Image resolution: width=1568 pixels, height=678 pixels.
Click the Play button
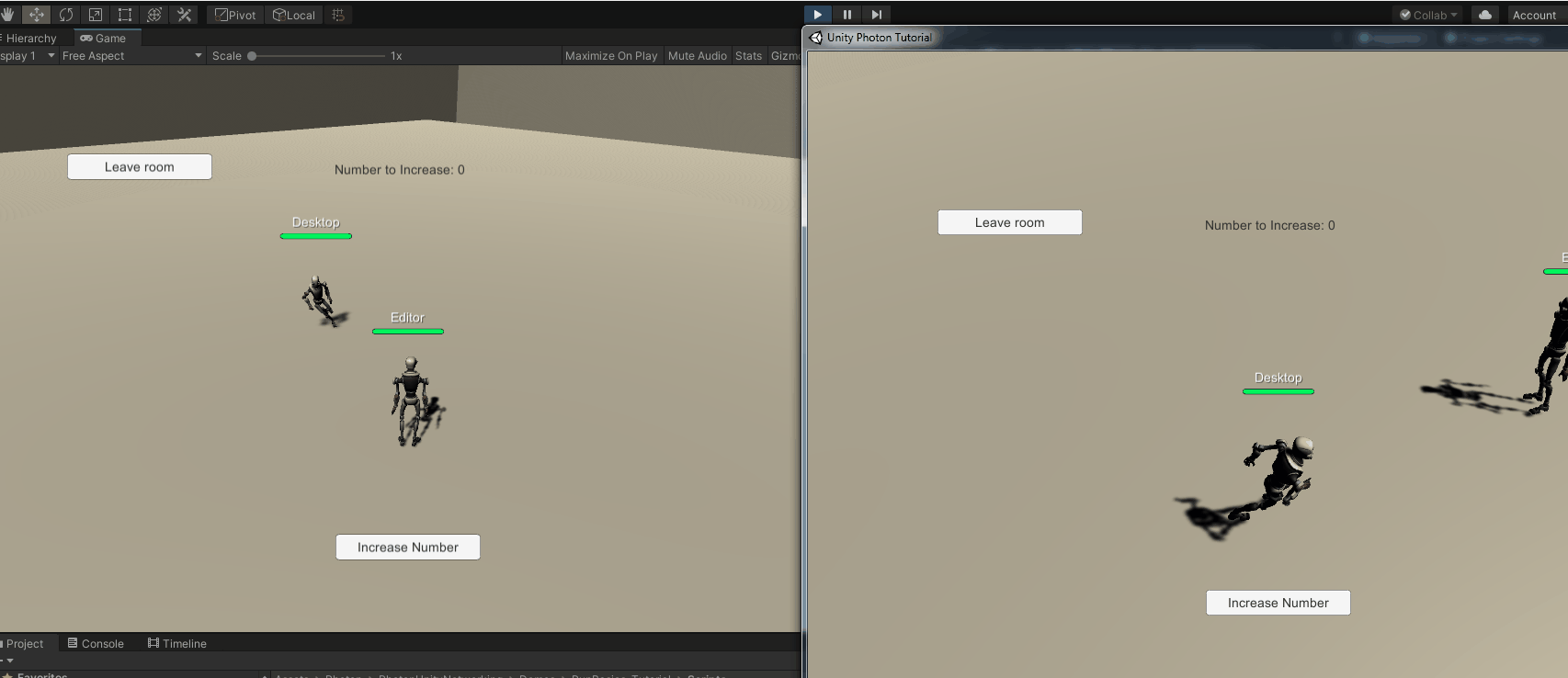click(817, 15)
